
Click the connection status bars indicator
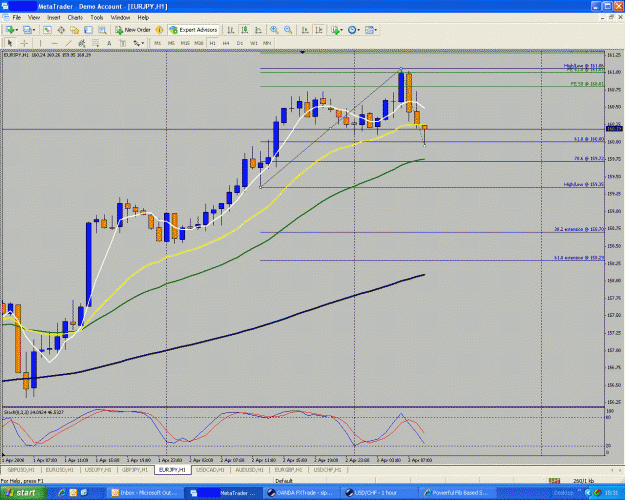pyautogui.click(x=554, y=481)
